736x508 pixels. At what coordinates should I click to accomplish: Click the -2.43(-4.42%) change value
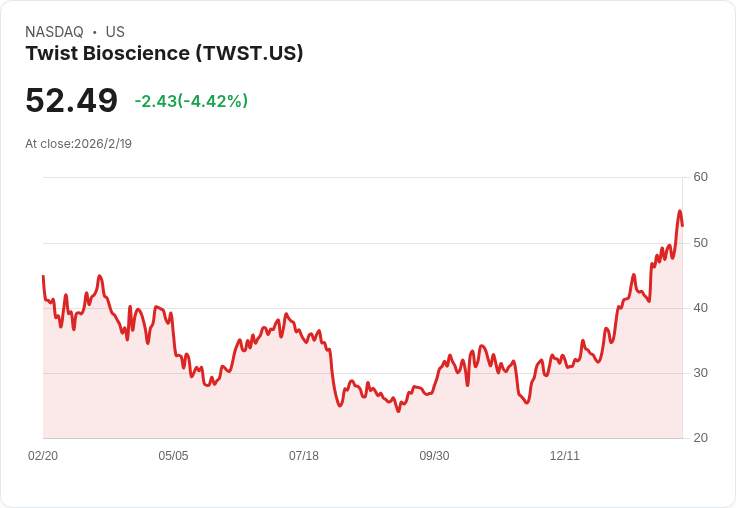point(191,101)
